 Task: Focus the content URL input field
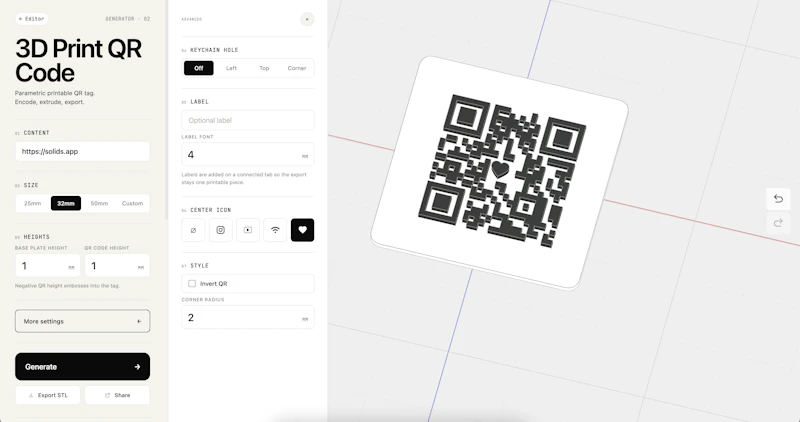coord(83,152)
